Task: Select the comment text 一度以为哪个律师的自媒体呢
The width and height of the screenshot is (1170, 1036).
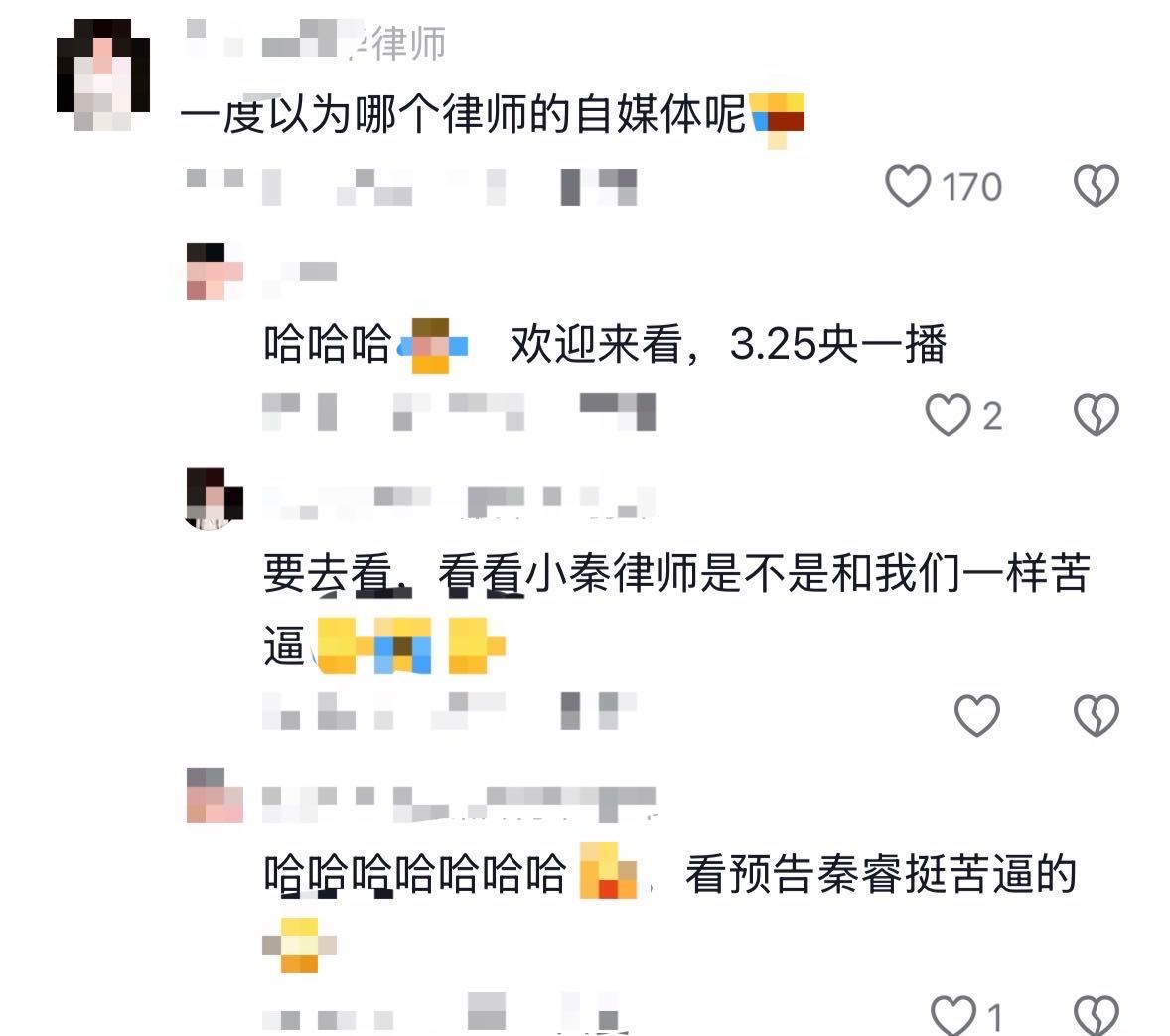Action: pos(463,114)
